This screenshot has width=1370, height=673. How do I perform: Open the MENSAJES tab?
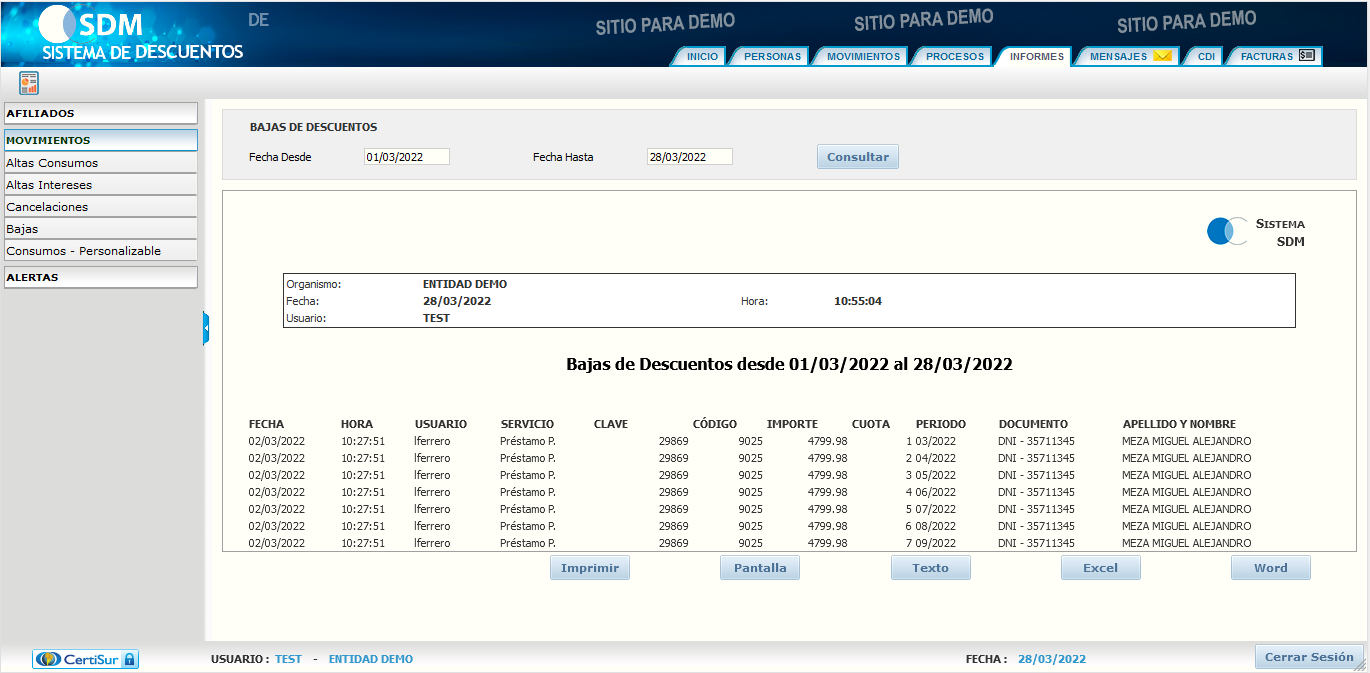pos(1129,57)
